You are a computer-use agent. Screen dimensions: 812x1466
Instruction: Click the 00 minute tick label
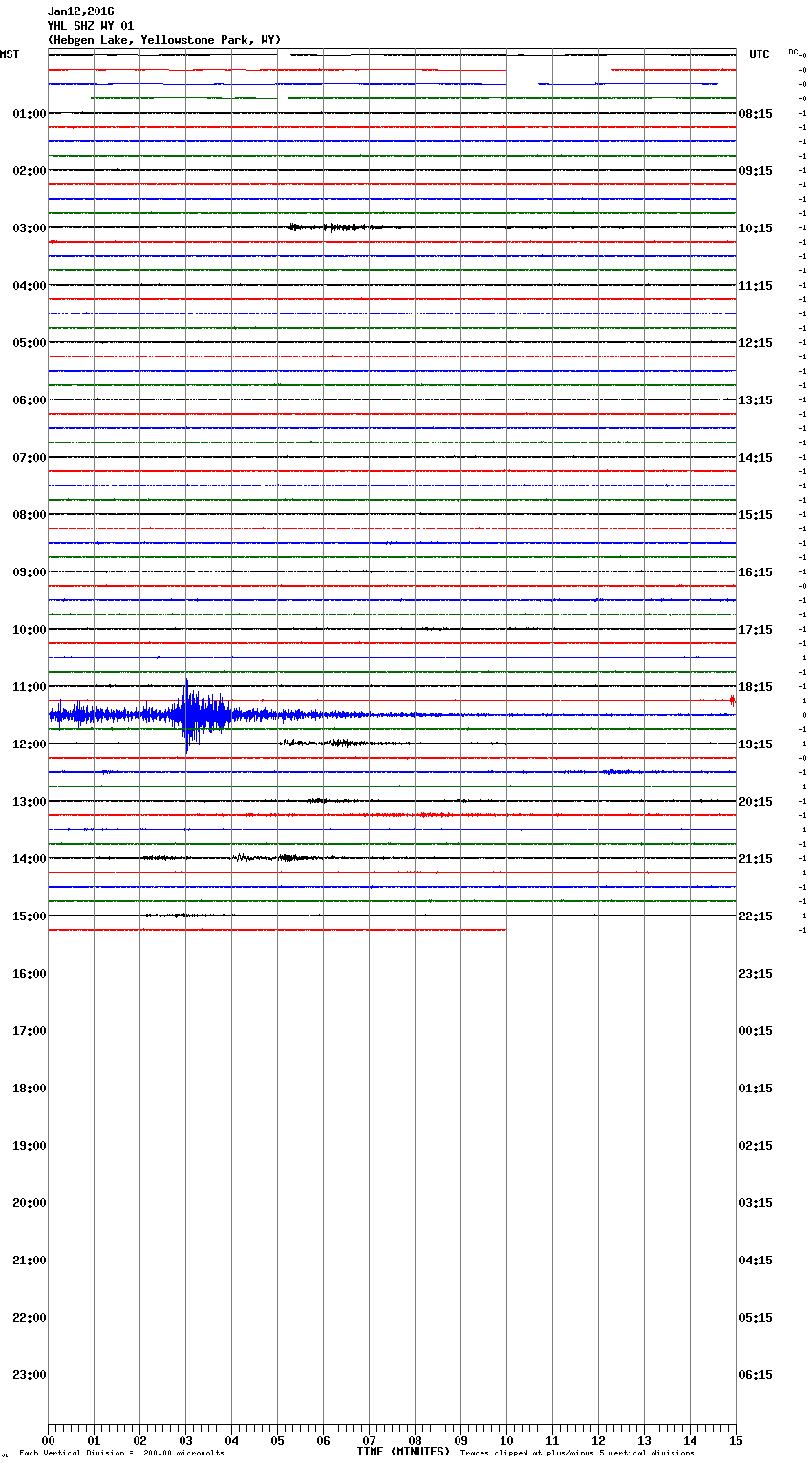coord(48,1440)
